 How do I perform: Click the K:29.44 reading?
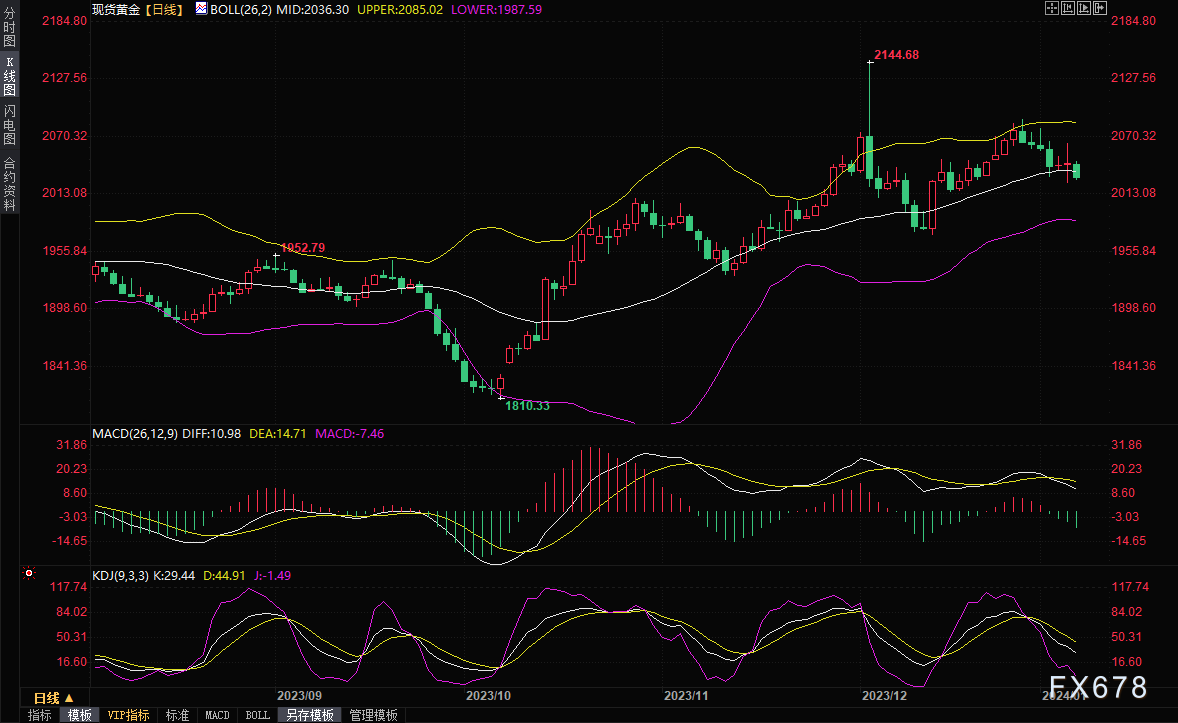(x=174, y=576)
